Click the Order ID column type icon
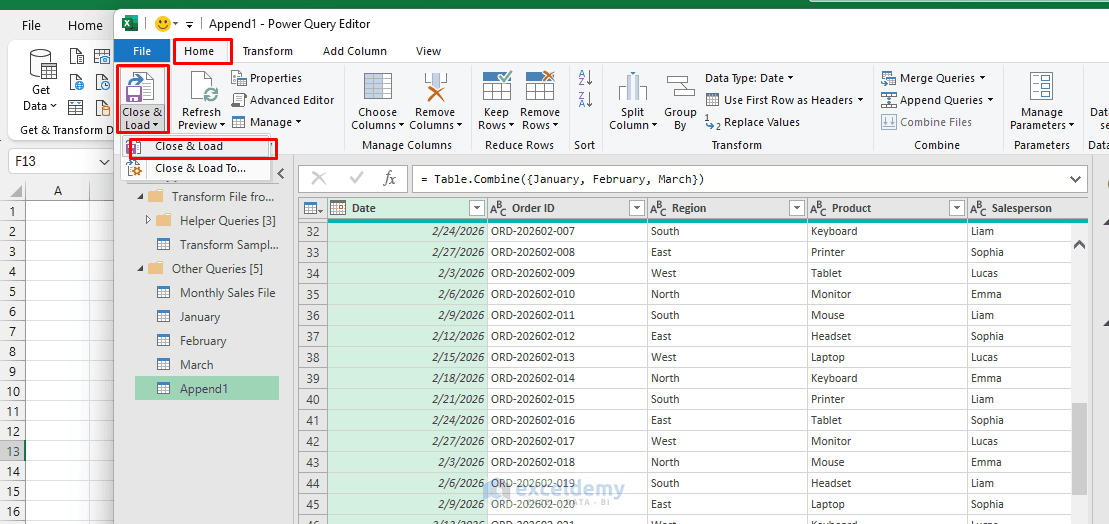The width and height of the screenshot is (1109, 524). point(499,208)
